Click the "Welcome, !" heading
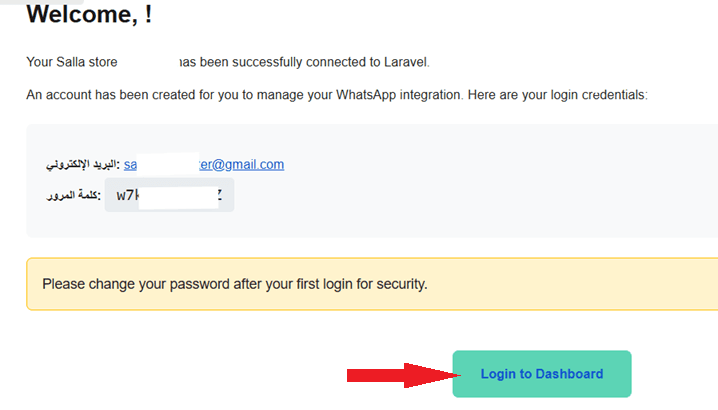Screen dimensions: 718x410 [x=89, y=16]
